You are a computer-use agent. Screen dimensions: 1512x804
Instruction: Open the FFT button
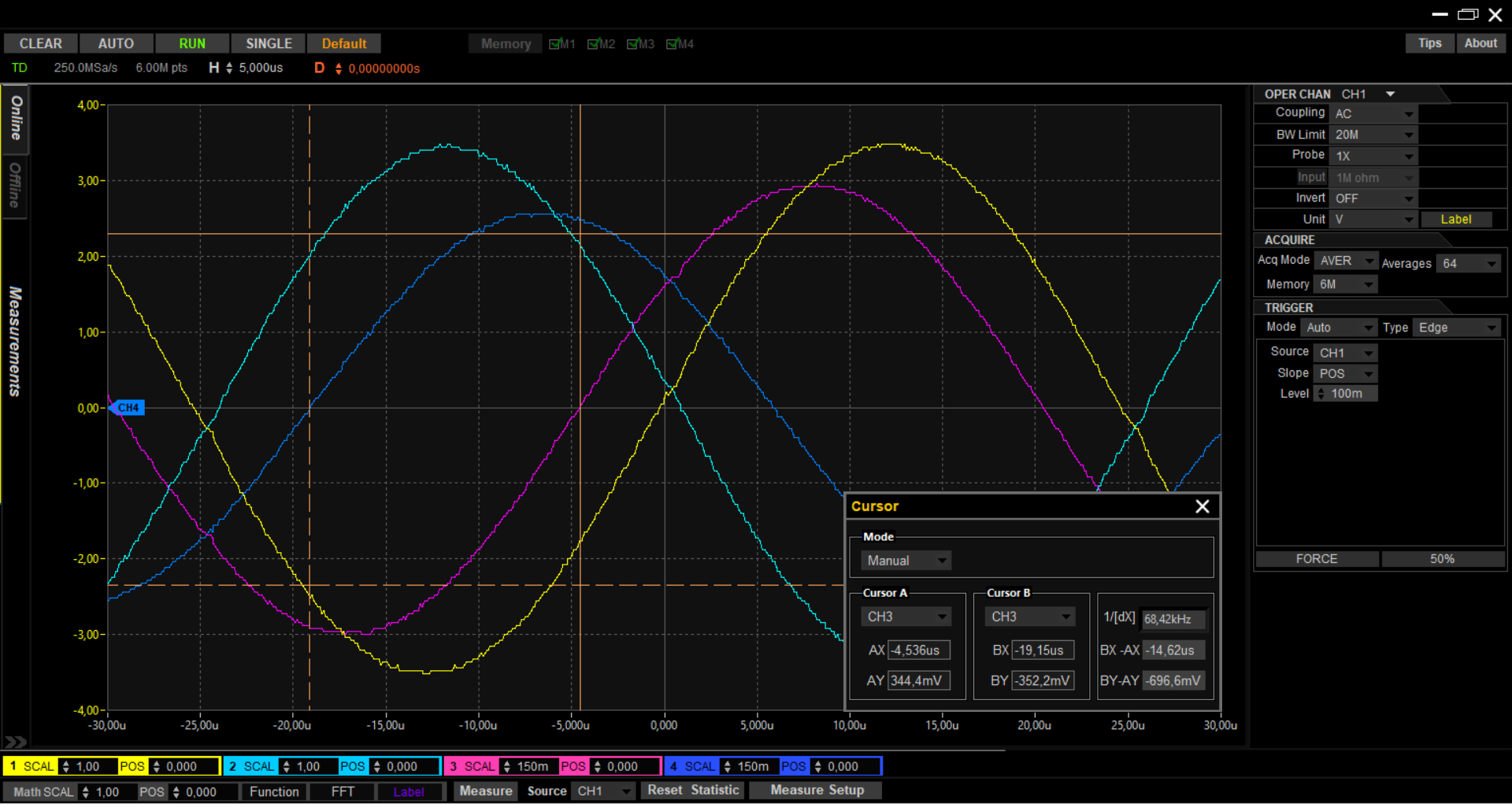[x=343, y=792]
